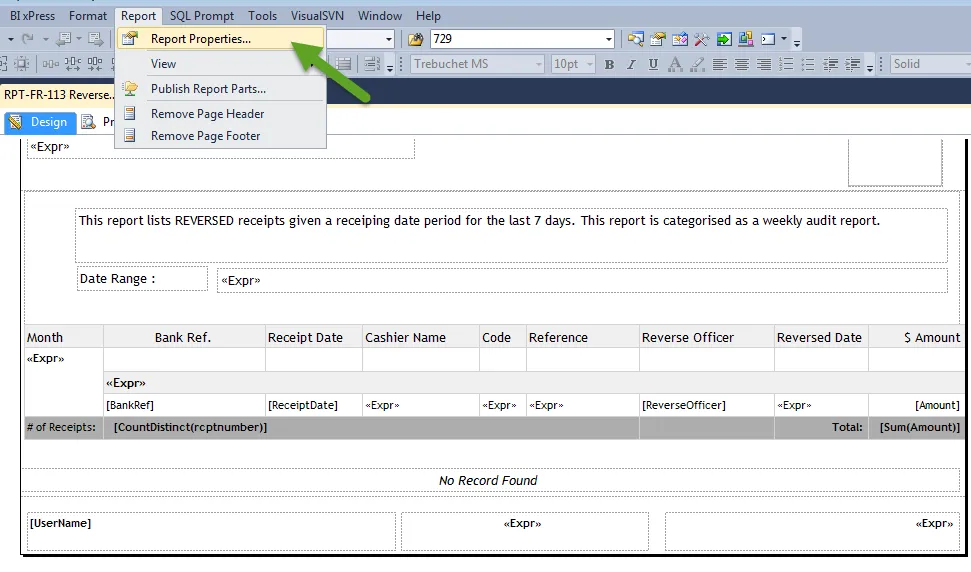Increase indent of text
971x572 pixels.
pos(853,64)
